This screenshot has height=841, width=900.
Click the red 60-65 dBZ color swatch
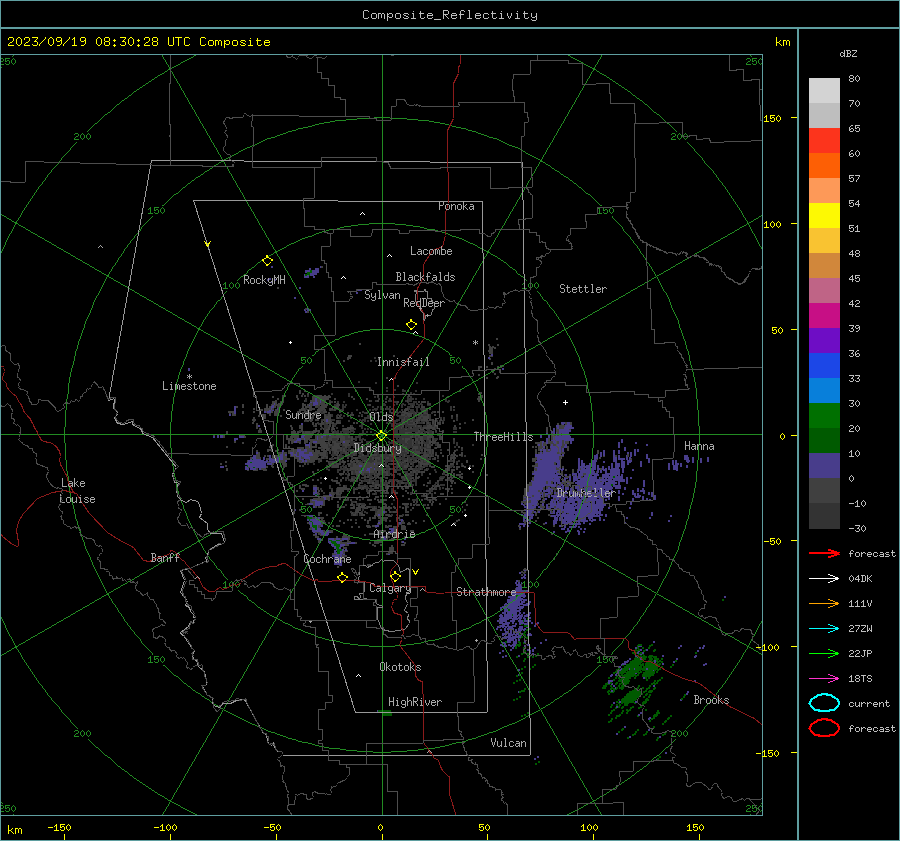pos(824,141)
